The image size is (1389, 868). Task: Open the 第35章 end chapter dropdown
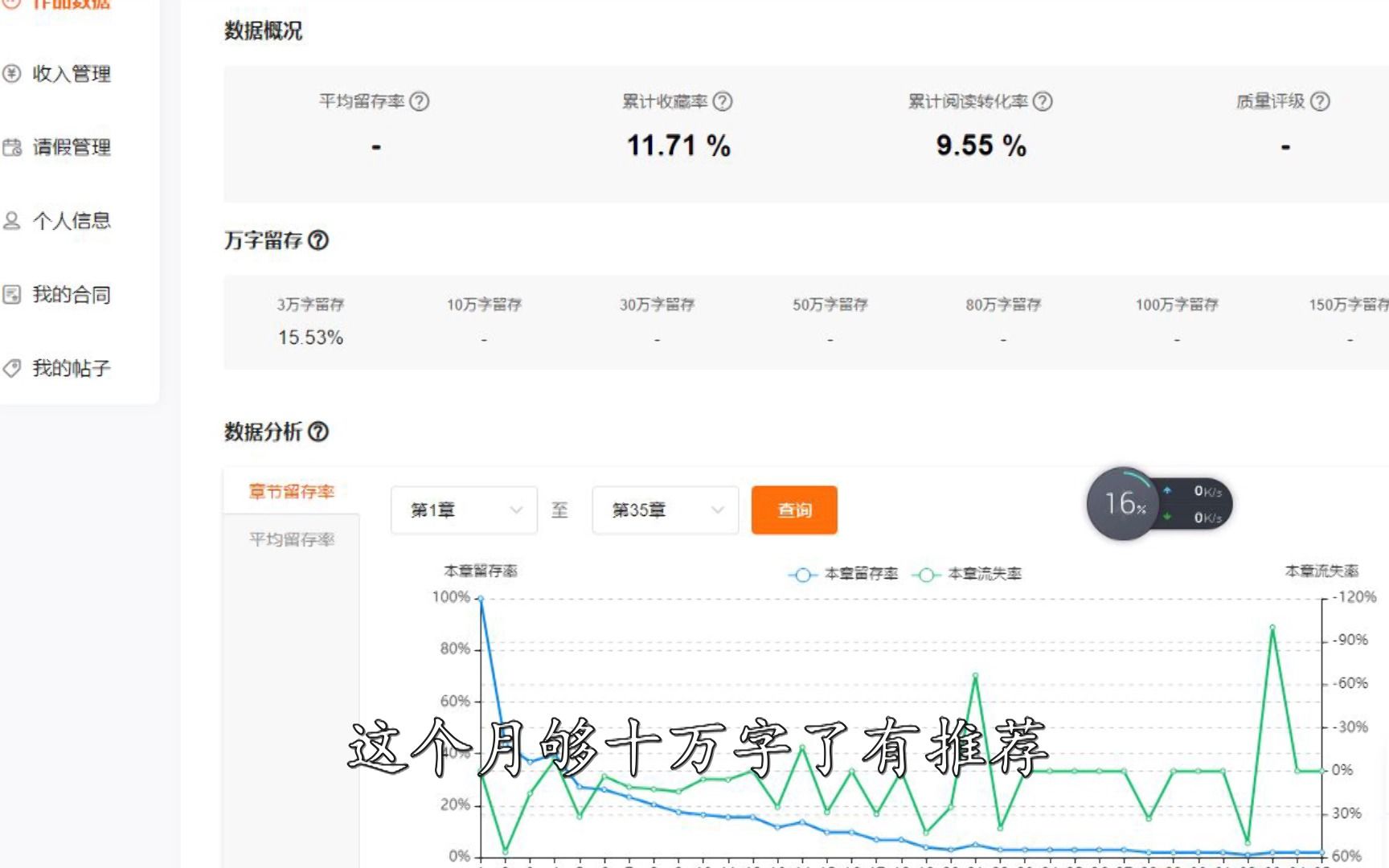pyautogui.click(x=665, y=510)
